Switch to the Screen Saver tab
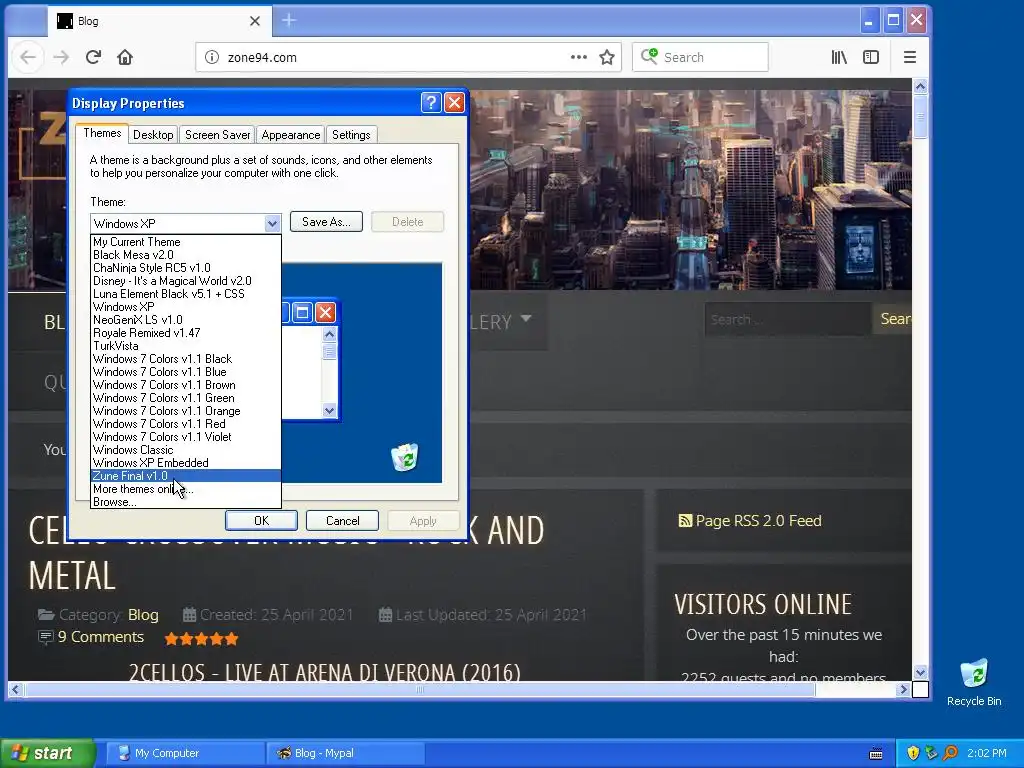The image size is (1024, 768). (217, 135)
